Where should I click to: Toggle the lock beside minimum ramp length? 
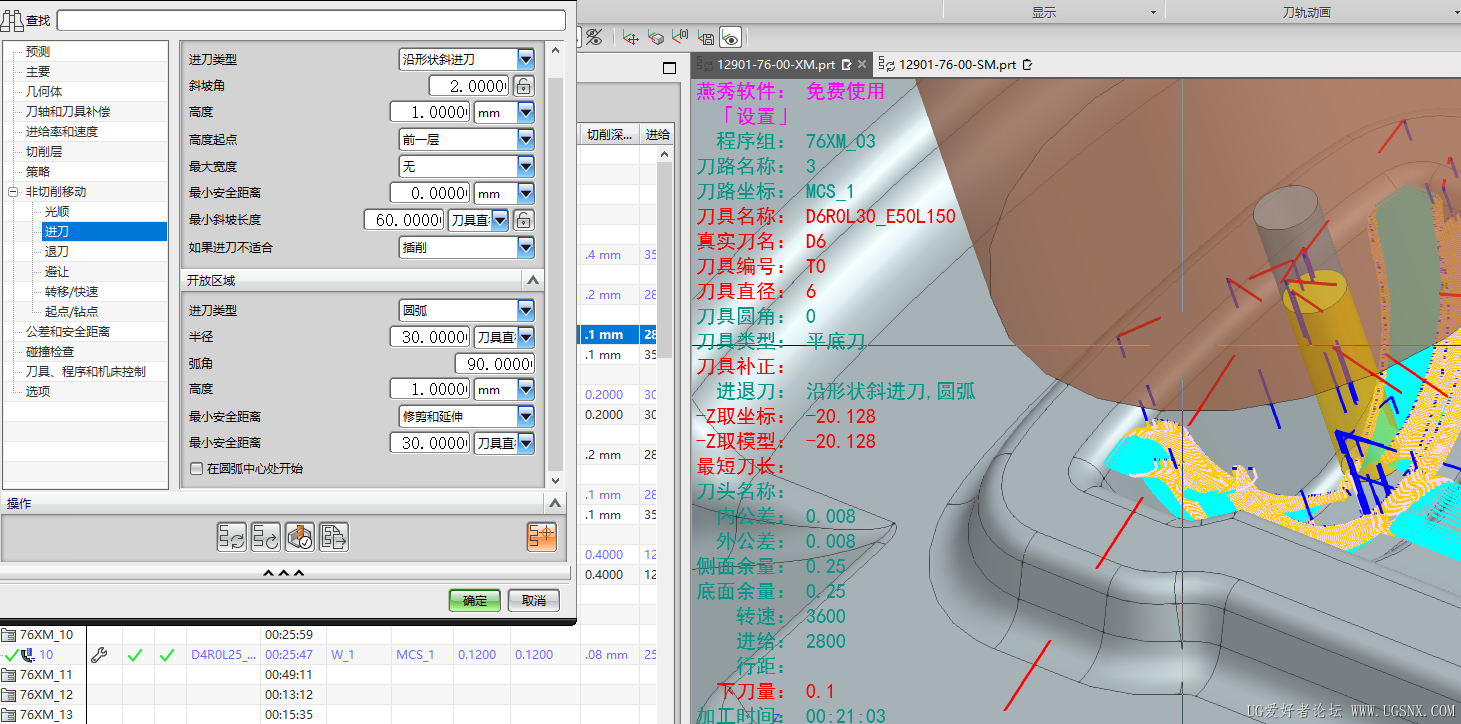[x=523, y=220]
